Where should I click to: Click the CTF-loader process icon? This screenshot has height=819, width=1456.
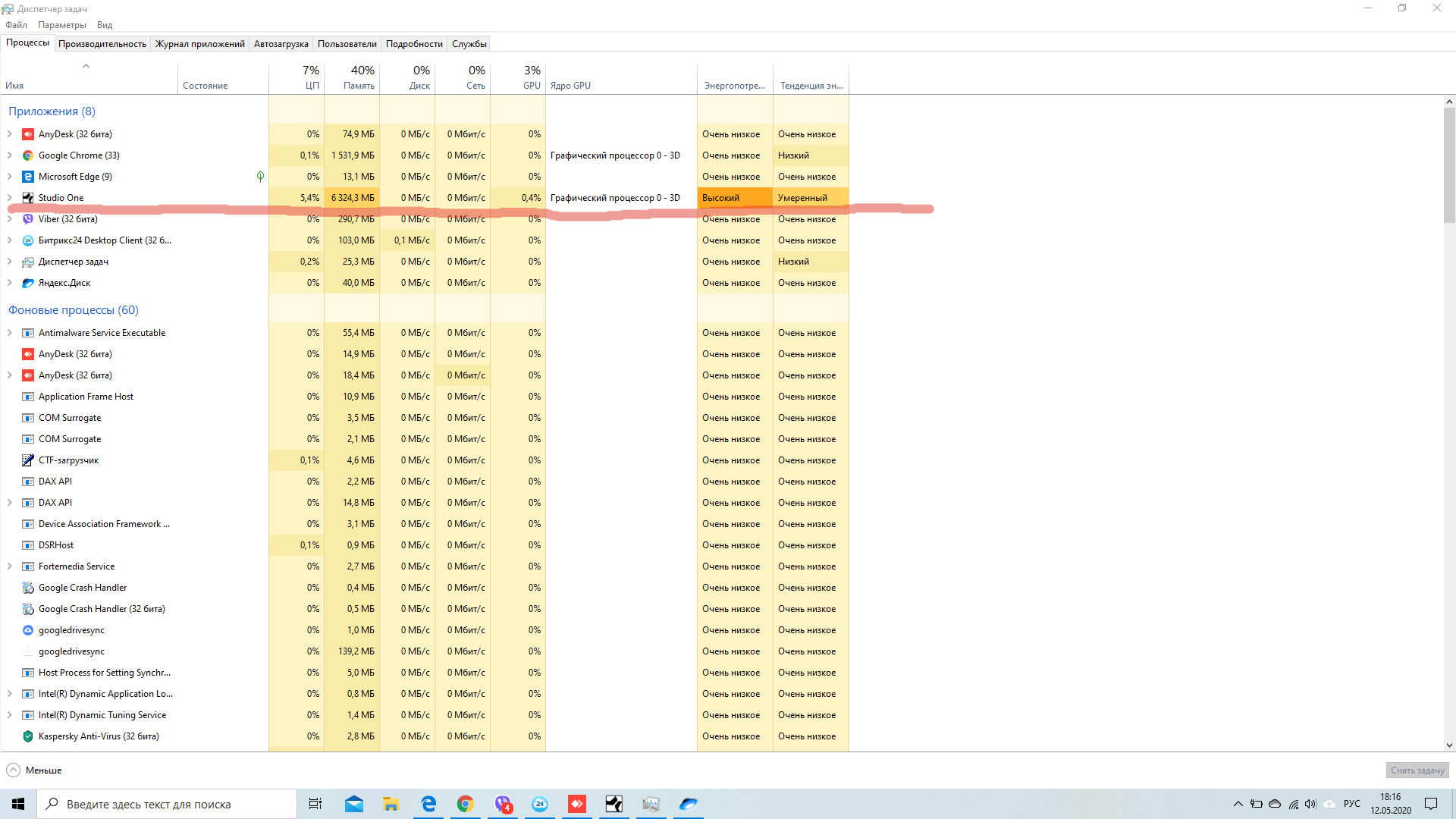(x=28, y=460)
